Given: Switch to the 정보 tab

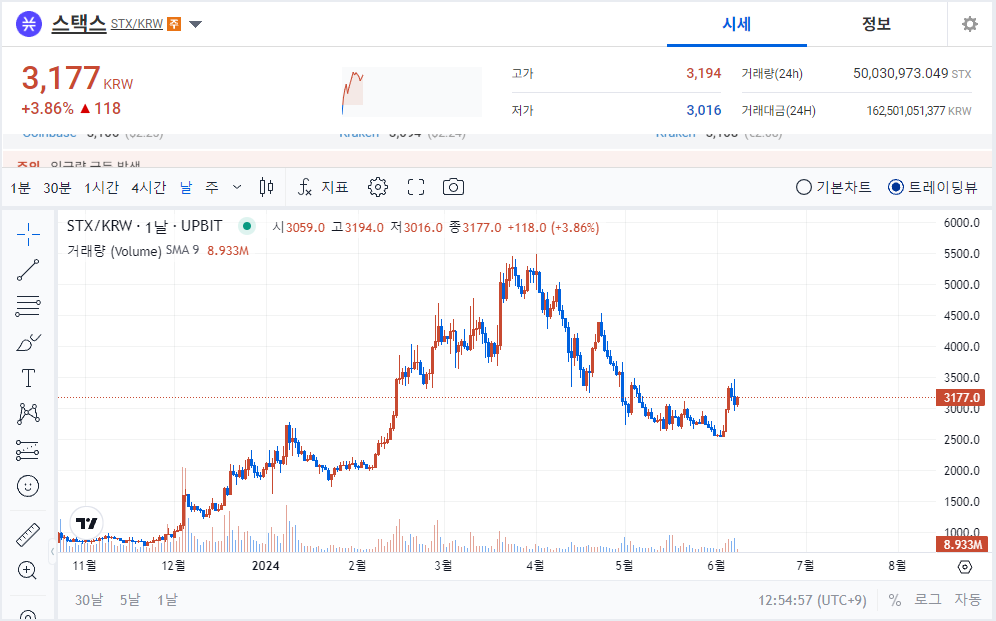Looking at the screenshot, I should 877,24.
